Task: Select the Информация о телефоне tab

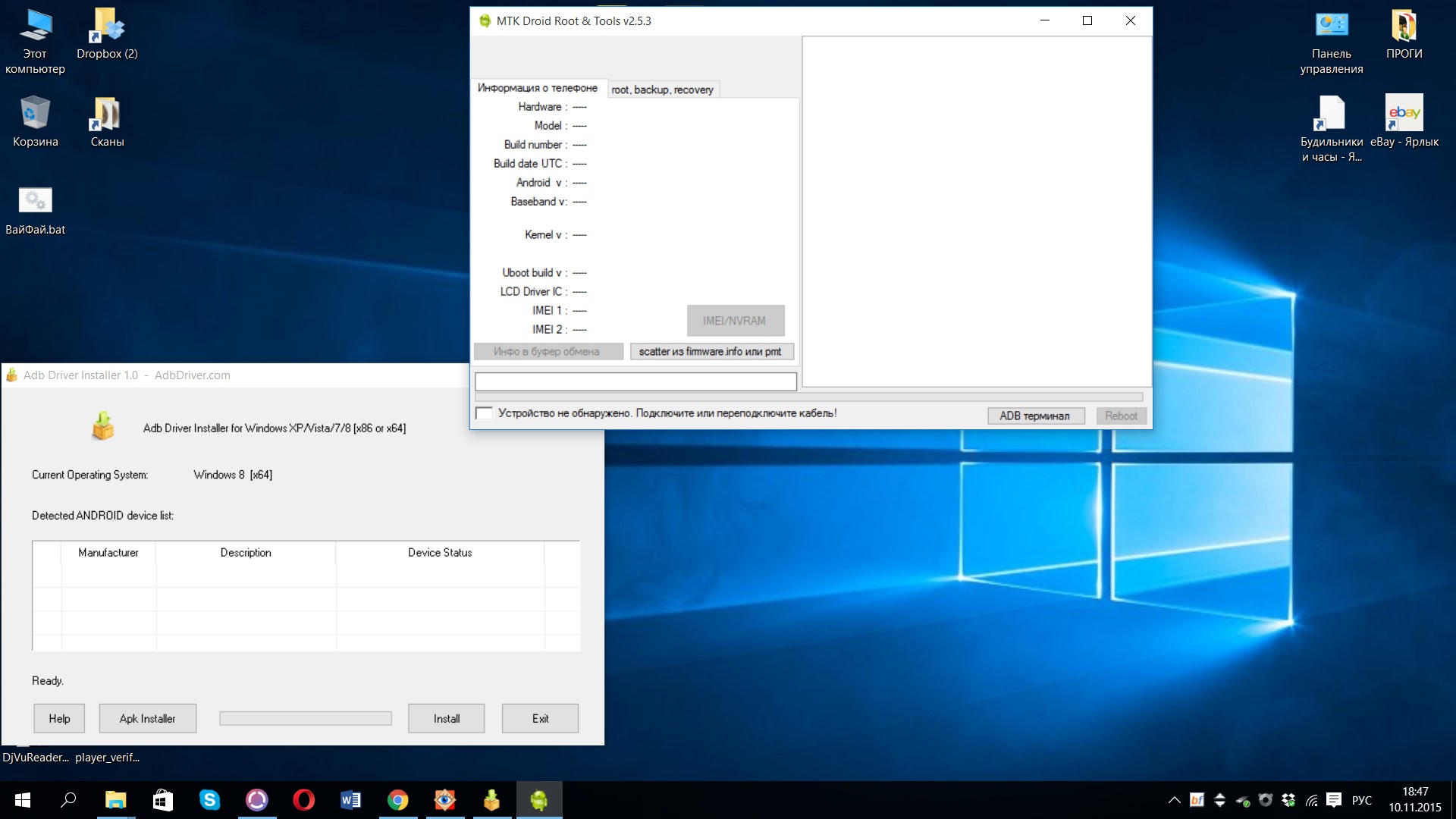Action: coord(537,88)
